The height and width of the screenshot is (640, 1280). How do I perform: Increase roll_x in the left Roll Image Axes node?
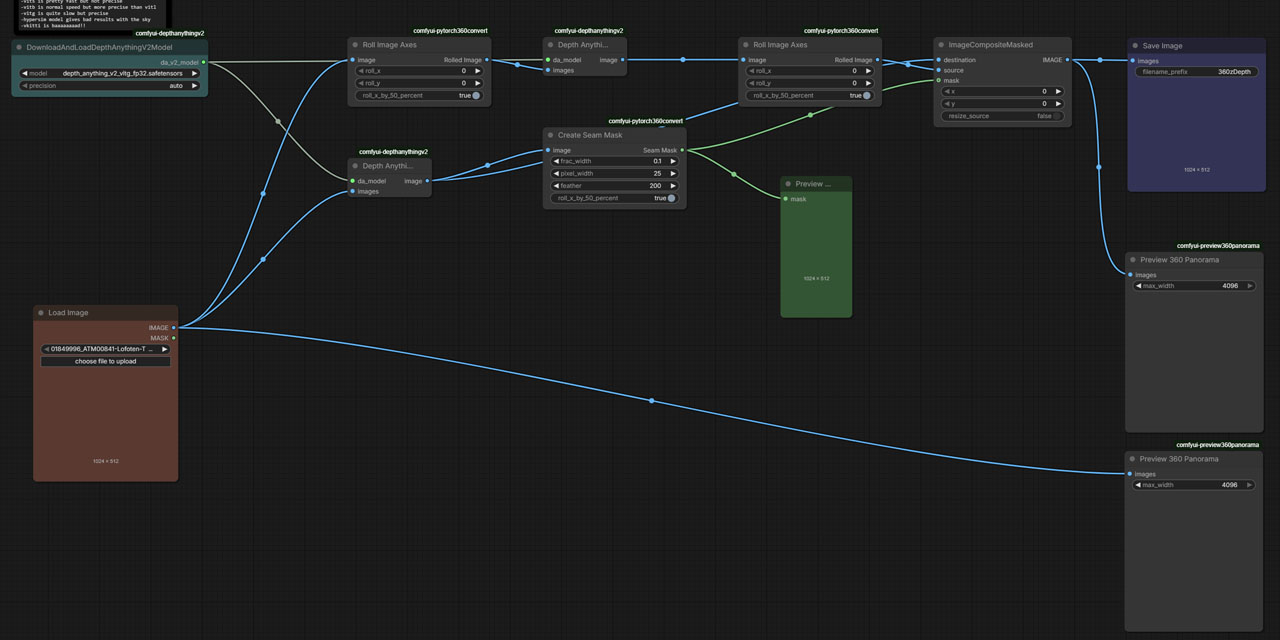[x=478, y=71]
